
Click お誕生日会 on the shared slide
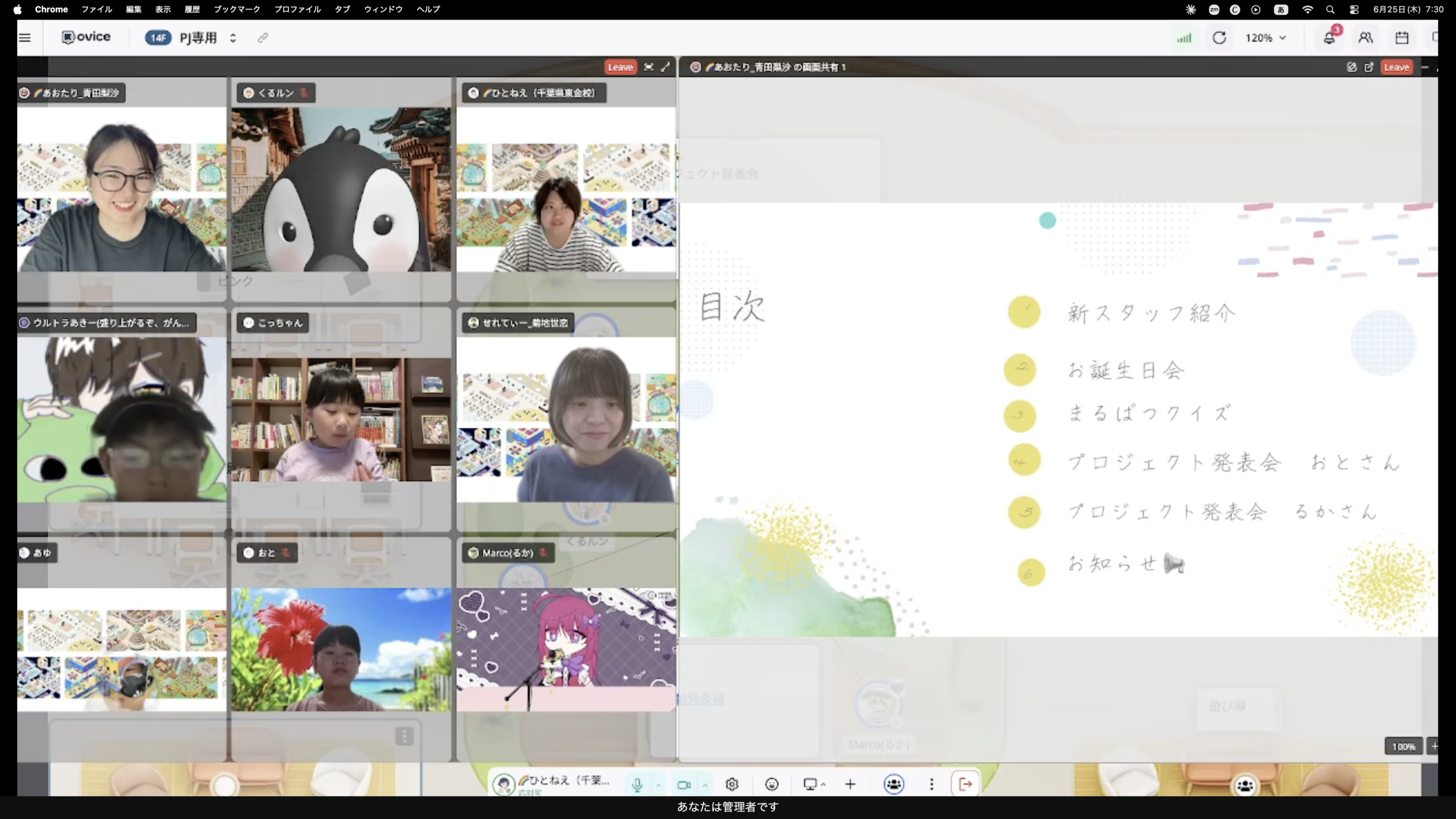pos(1126,371)
